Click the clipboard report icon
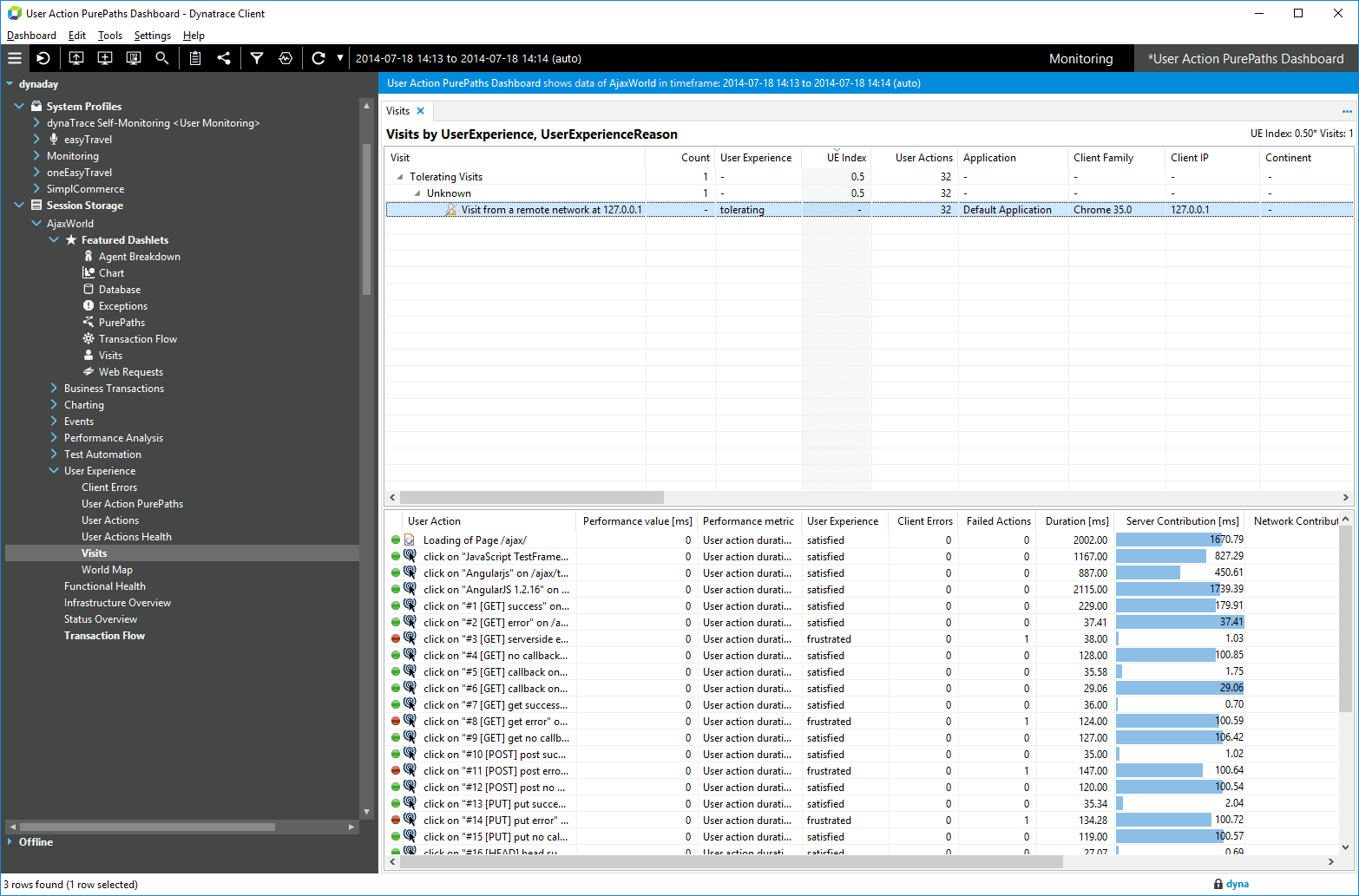The height and width of the screenshot is (896, 1359). [x=195, y=58]
